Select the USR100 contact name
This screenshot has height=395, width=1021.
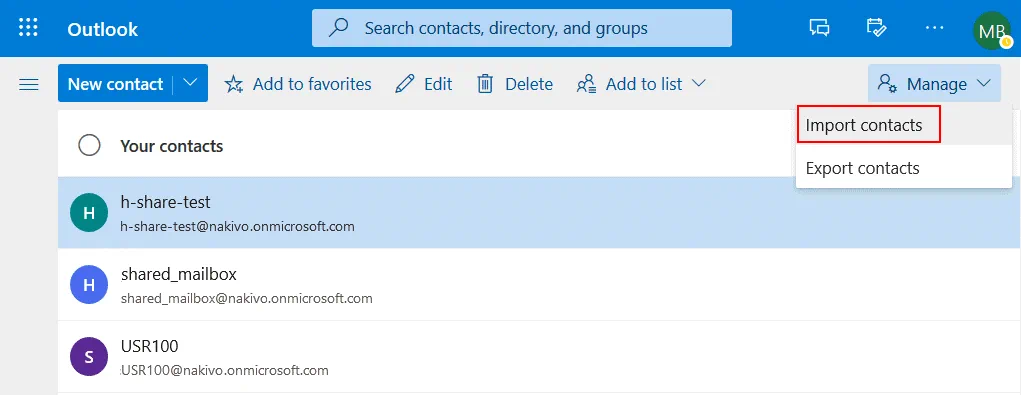[149, 346]
